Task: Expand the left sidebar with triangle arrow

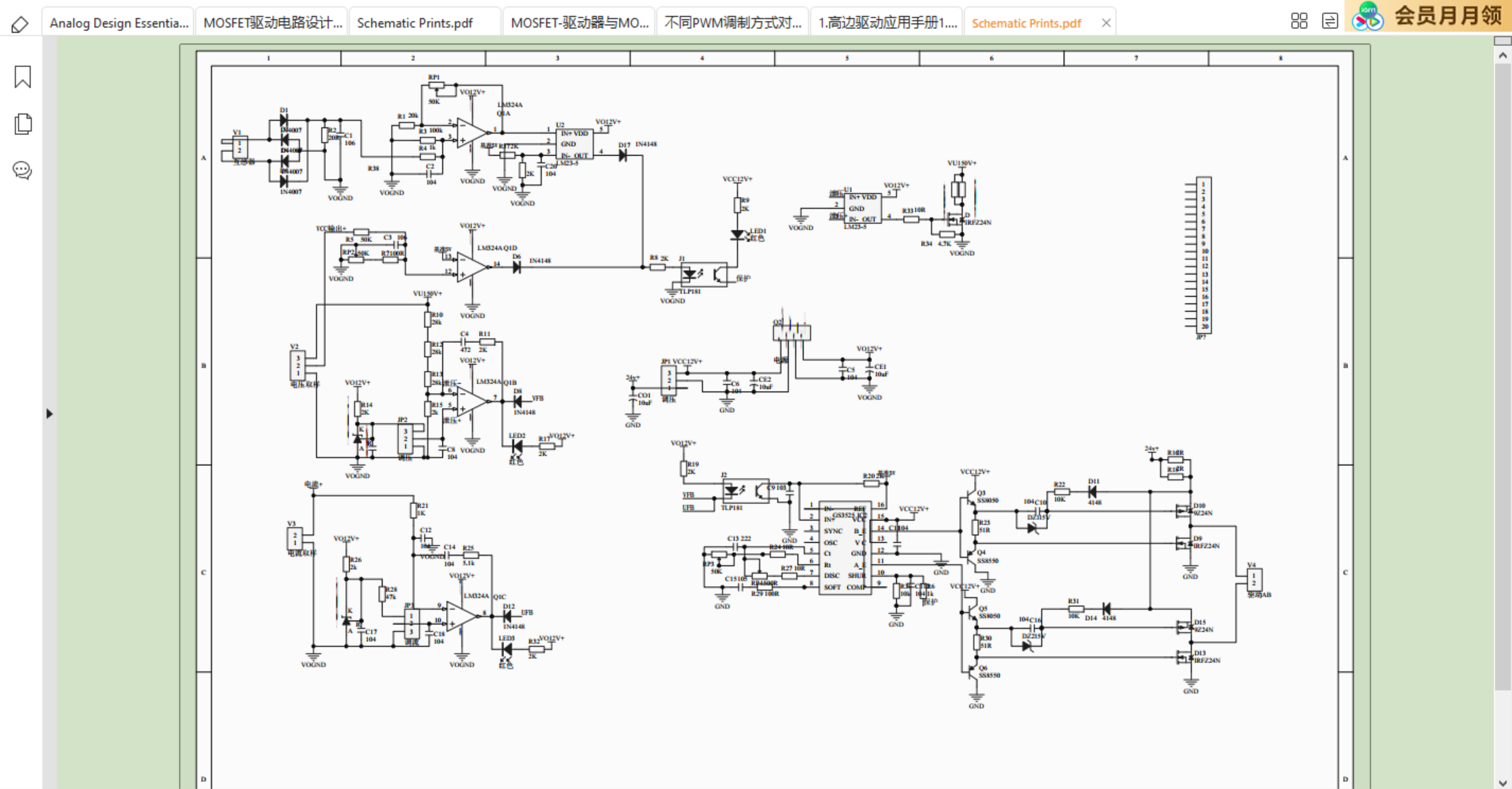Action: coord(49,414)
